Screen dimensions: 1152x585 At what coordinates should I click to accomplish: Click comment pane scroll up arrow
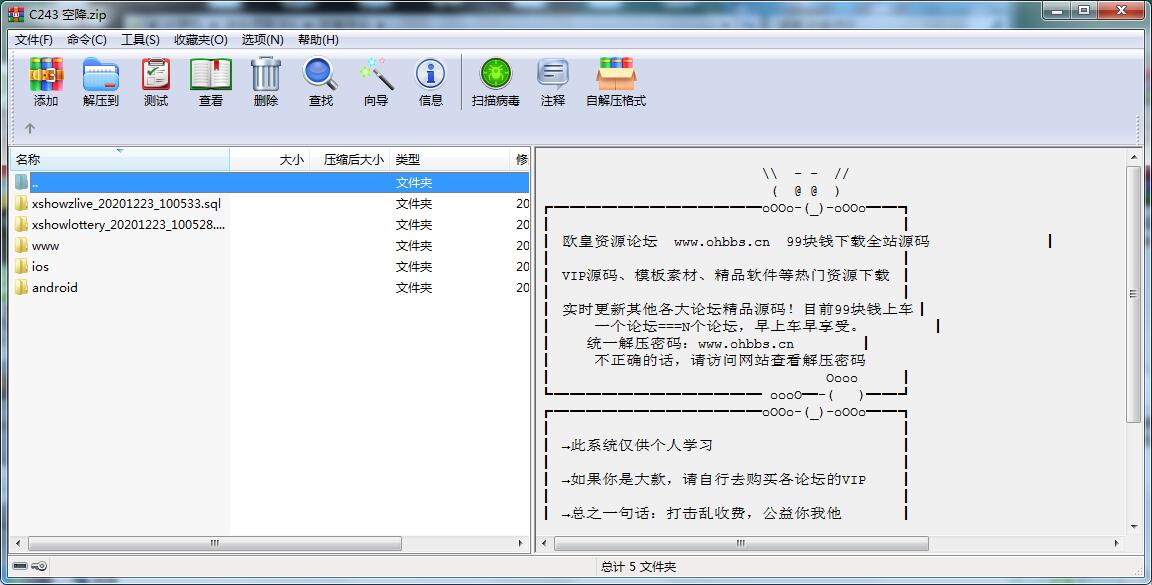click(1133, 157)
